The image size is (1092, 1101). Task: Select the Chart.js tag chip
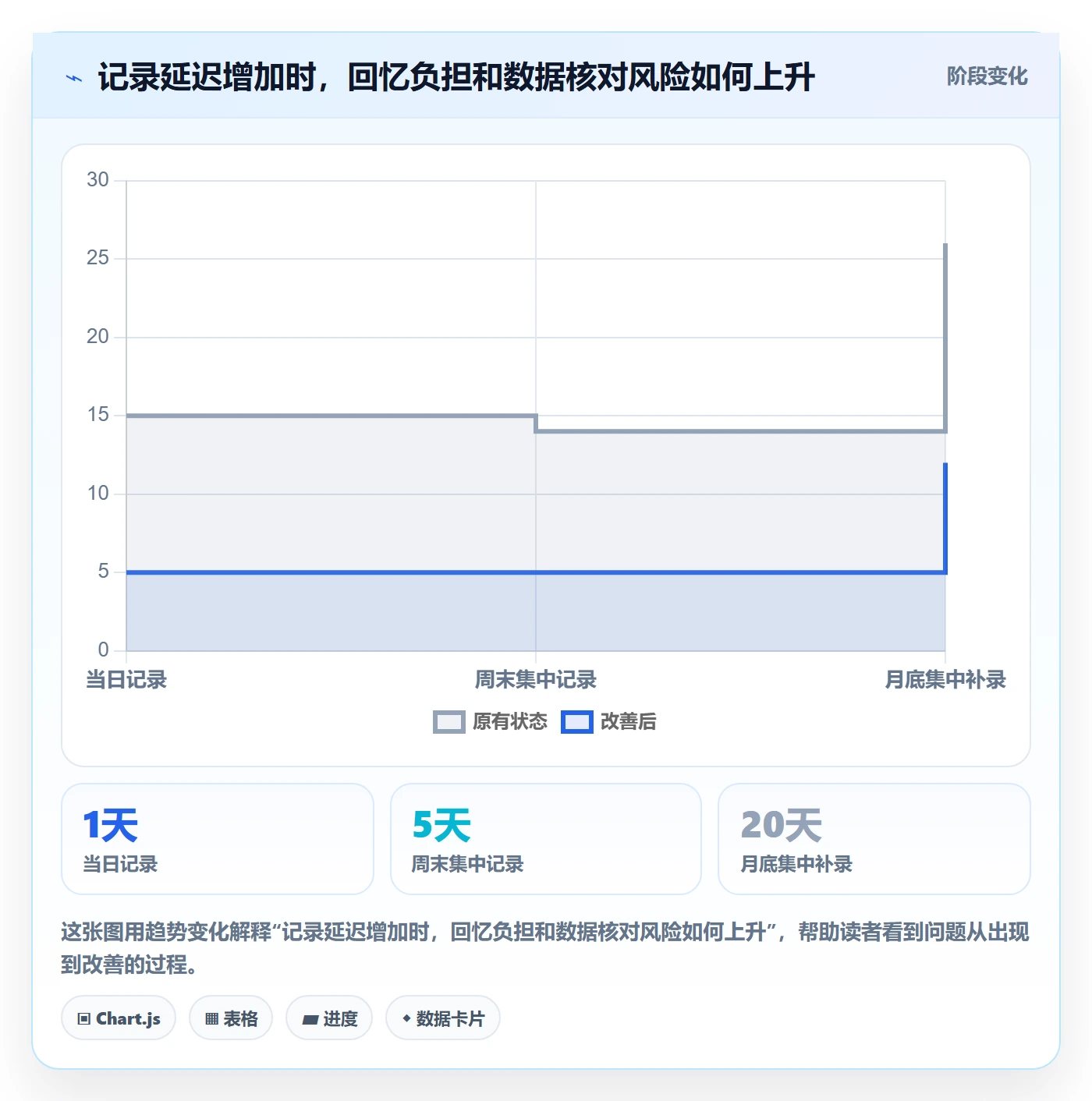tap(119, 1018)
